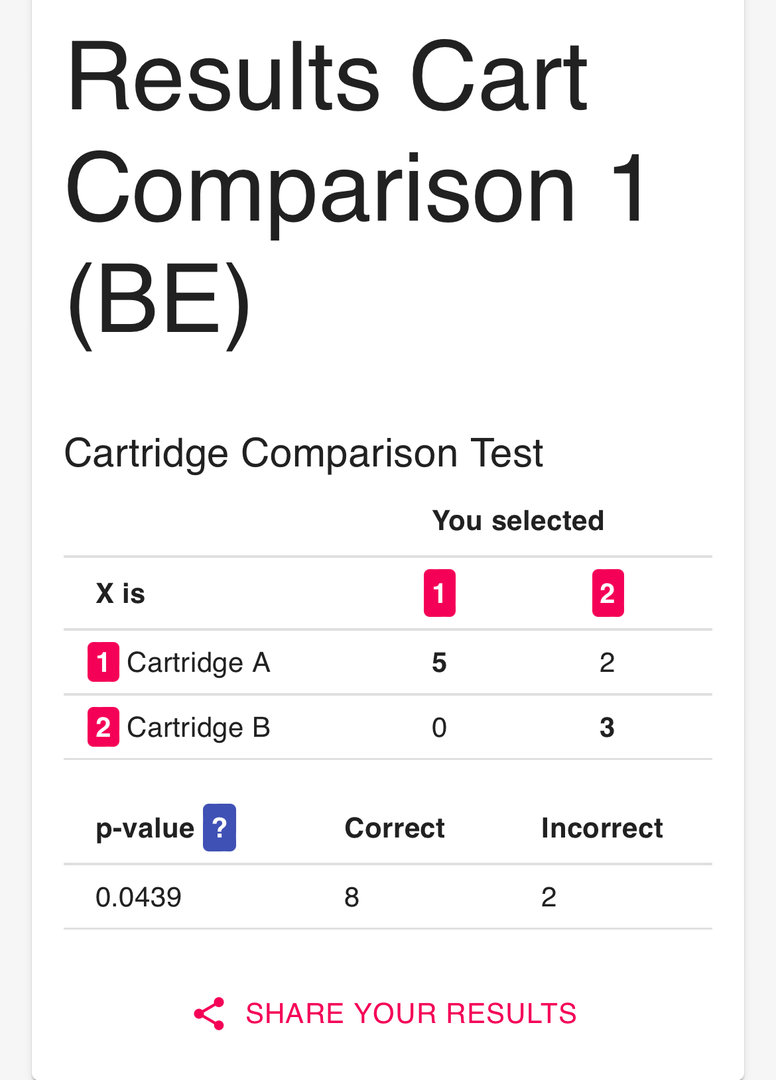Click the Cartridge Comparison Test subtitle
Screen dimensions: 776x1080
pos(304,453)
